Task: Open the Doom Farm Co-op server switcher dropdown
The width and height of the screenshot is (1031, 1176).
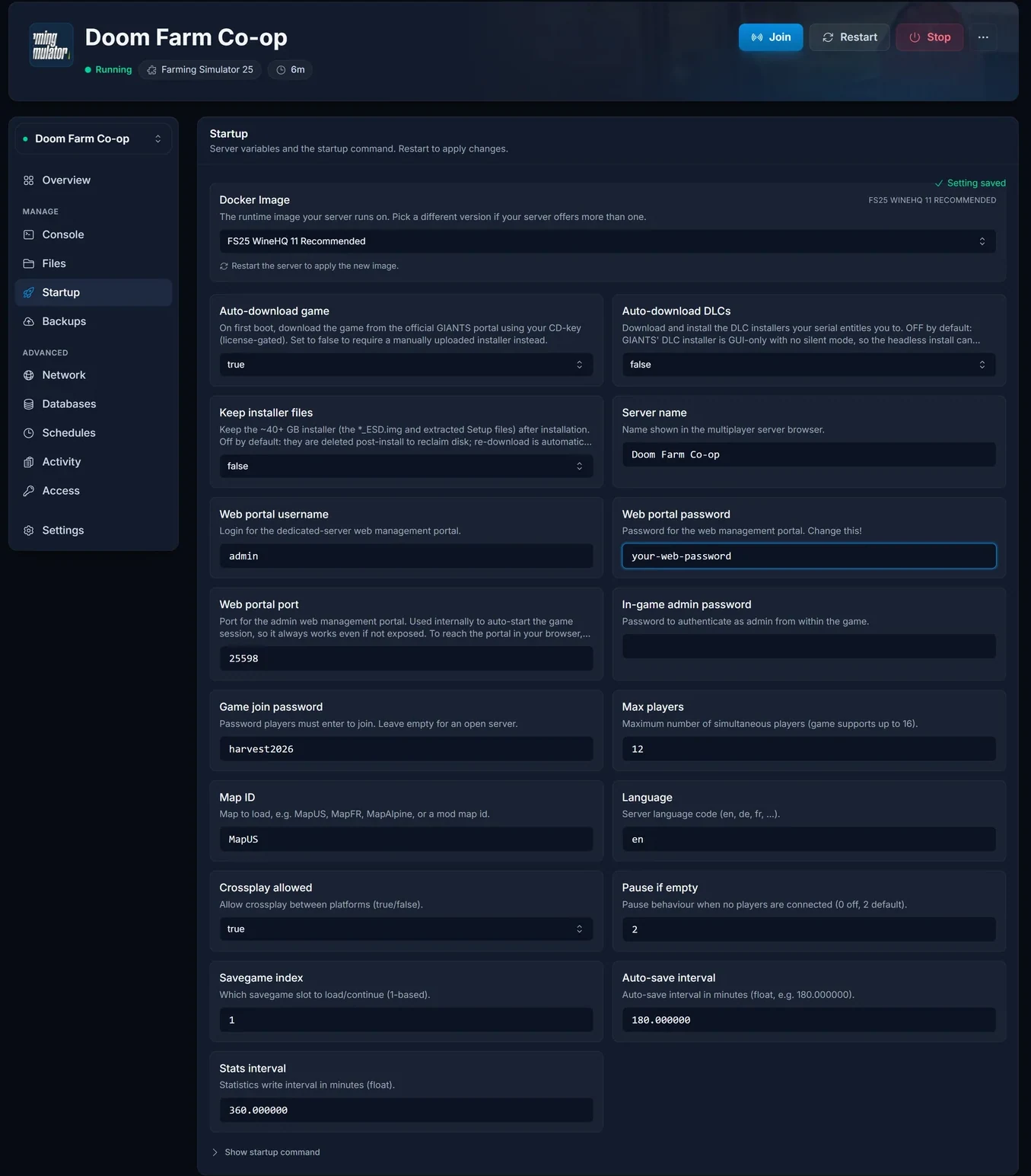Action: [x=94, y=139]
